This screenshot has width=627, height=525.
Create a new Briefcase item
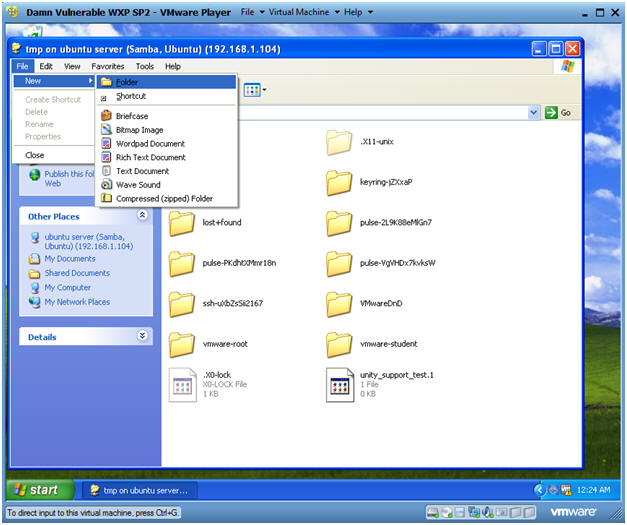pos(166,116)
